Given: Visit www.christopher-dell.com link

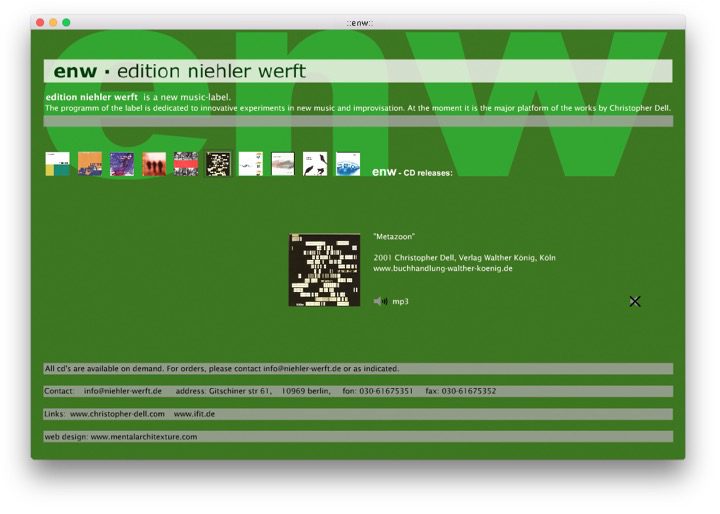Looking at the screenshot, I should (118, 414).
